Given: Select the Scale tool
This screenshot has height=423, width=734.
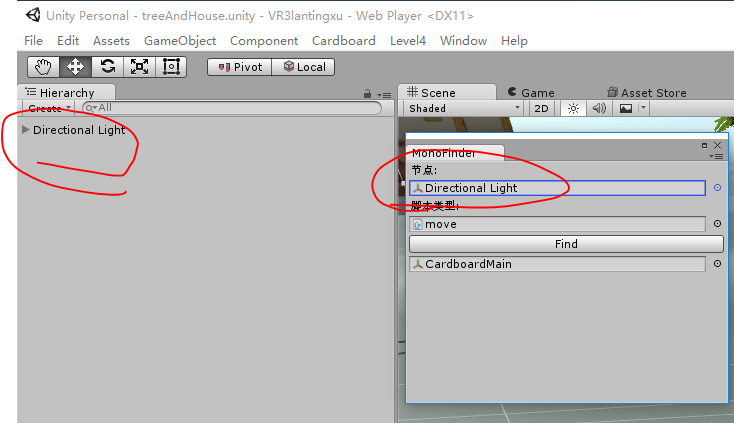Looking at the screenshot, I should click(139, 67).
